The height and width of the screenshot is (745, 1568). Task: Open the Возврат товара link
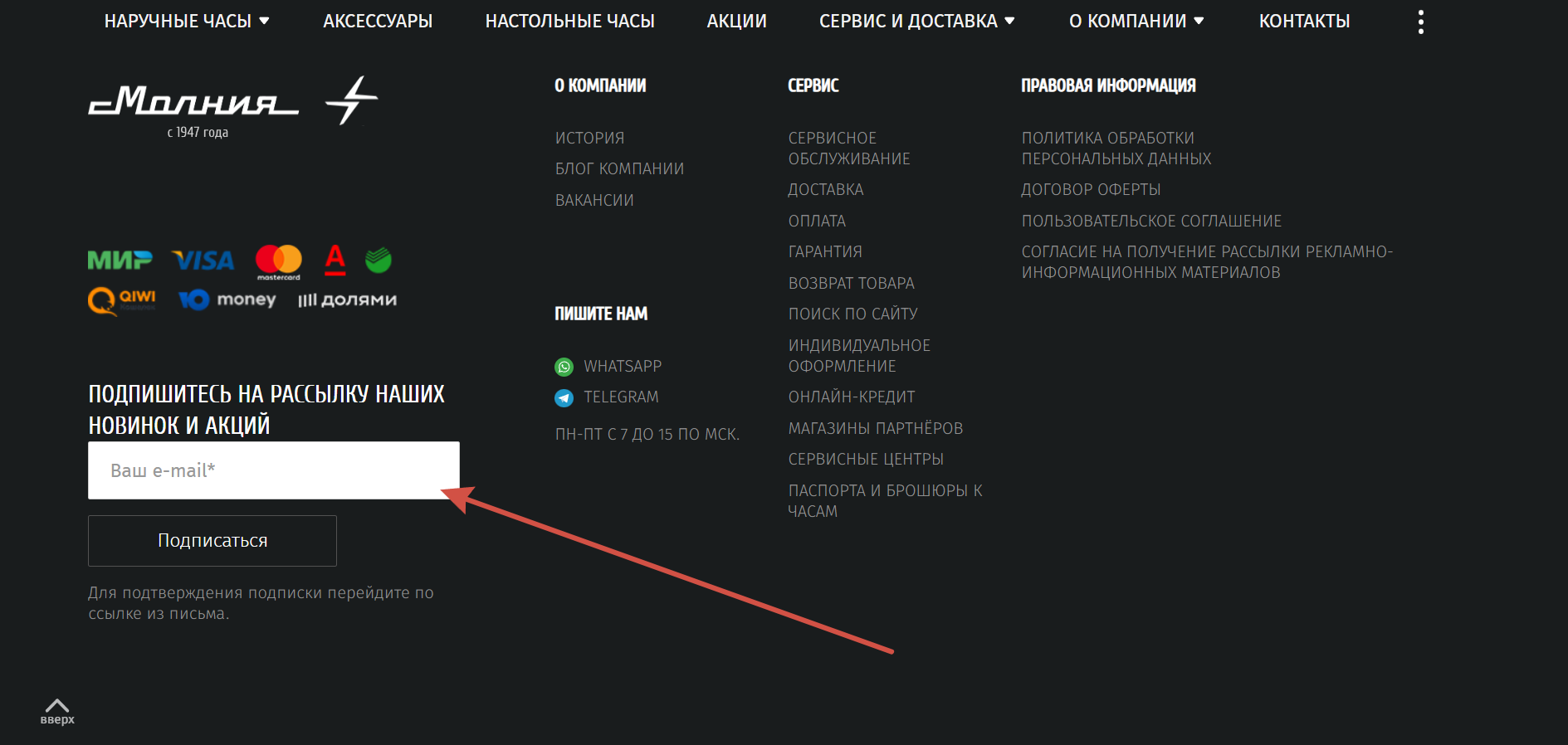point(852,283)
